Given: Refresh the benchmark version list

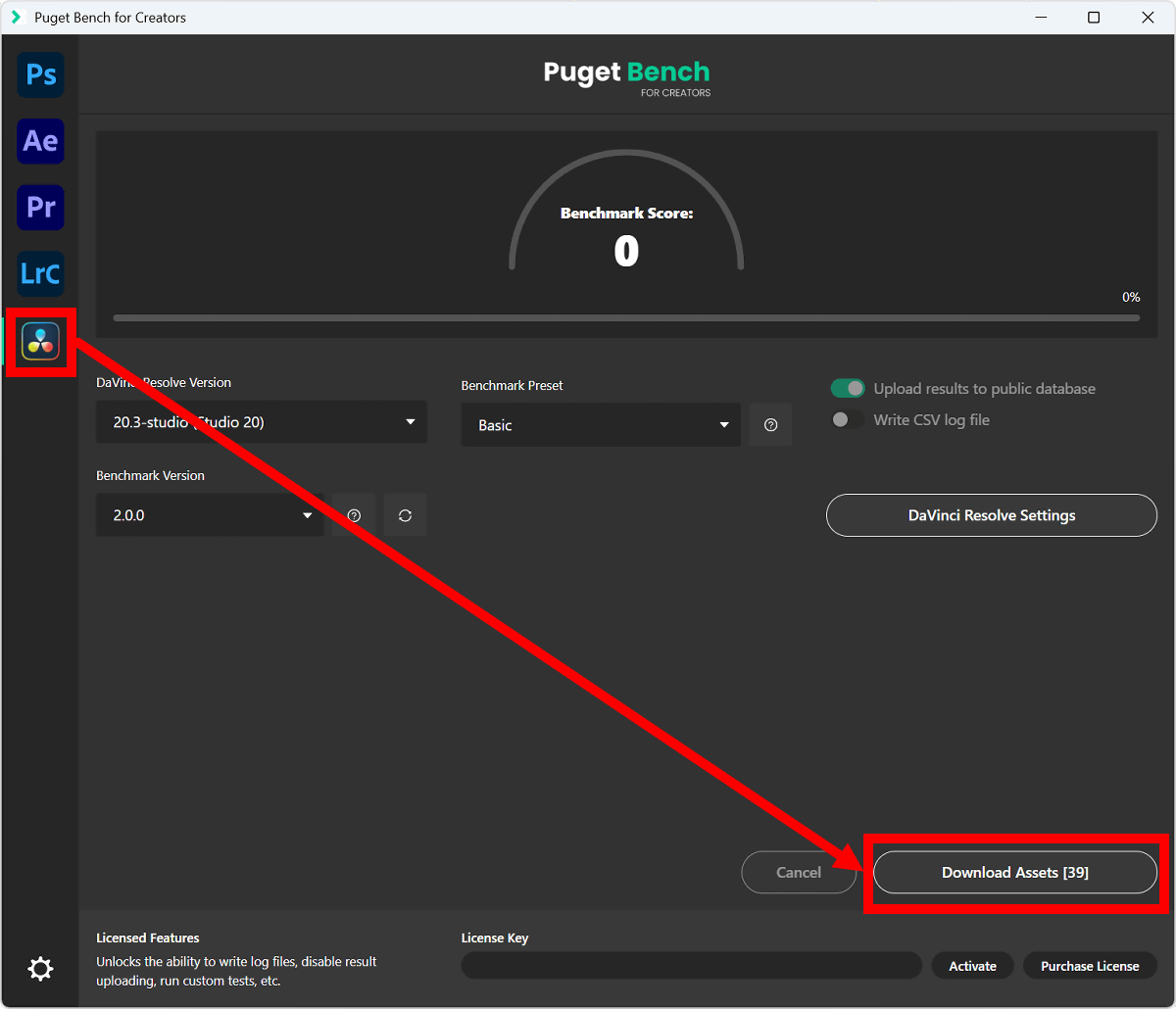Looking at the screenshot, I should coord(405,515).
